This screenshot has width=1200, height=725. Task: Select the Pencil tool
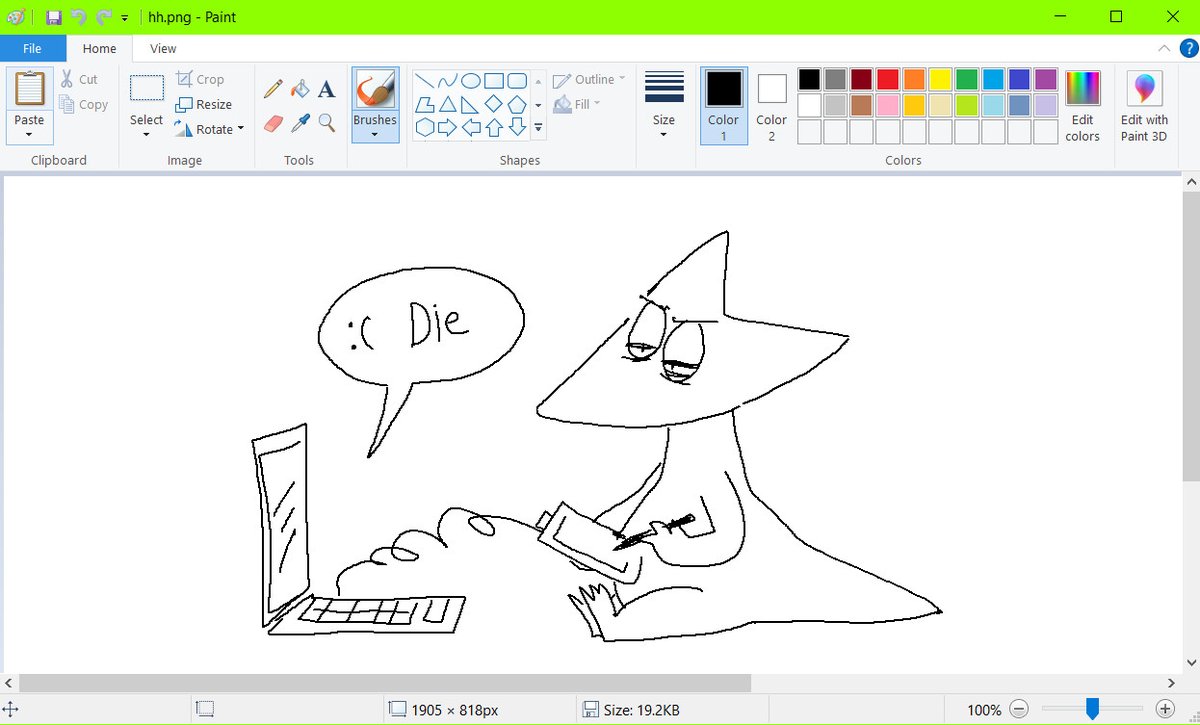(x=273, y=89)
